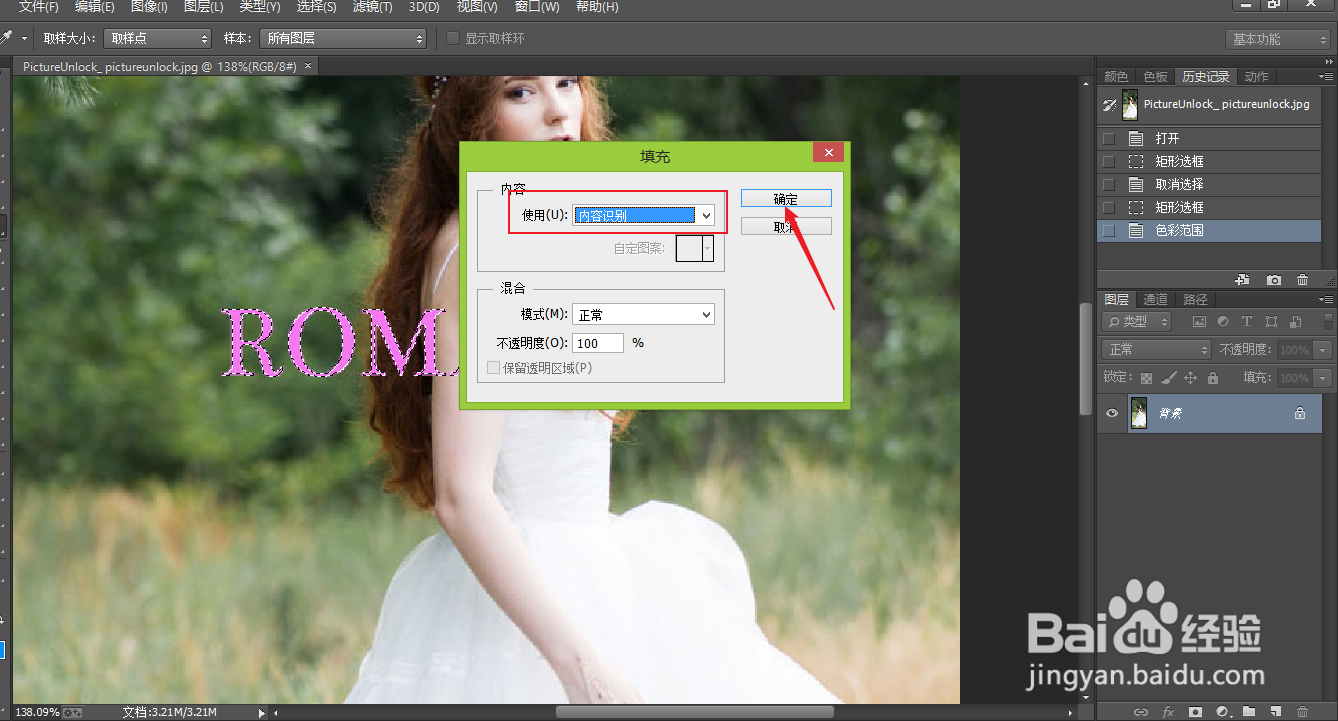Create a new layer

(1276, 712)
